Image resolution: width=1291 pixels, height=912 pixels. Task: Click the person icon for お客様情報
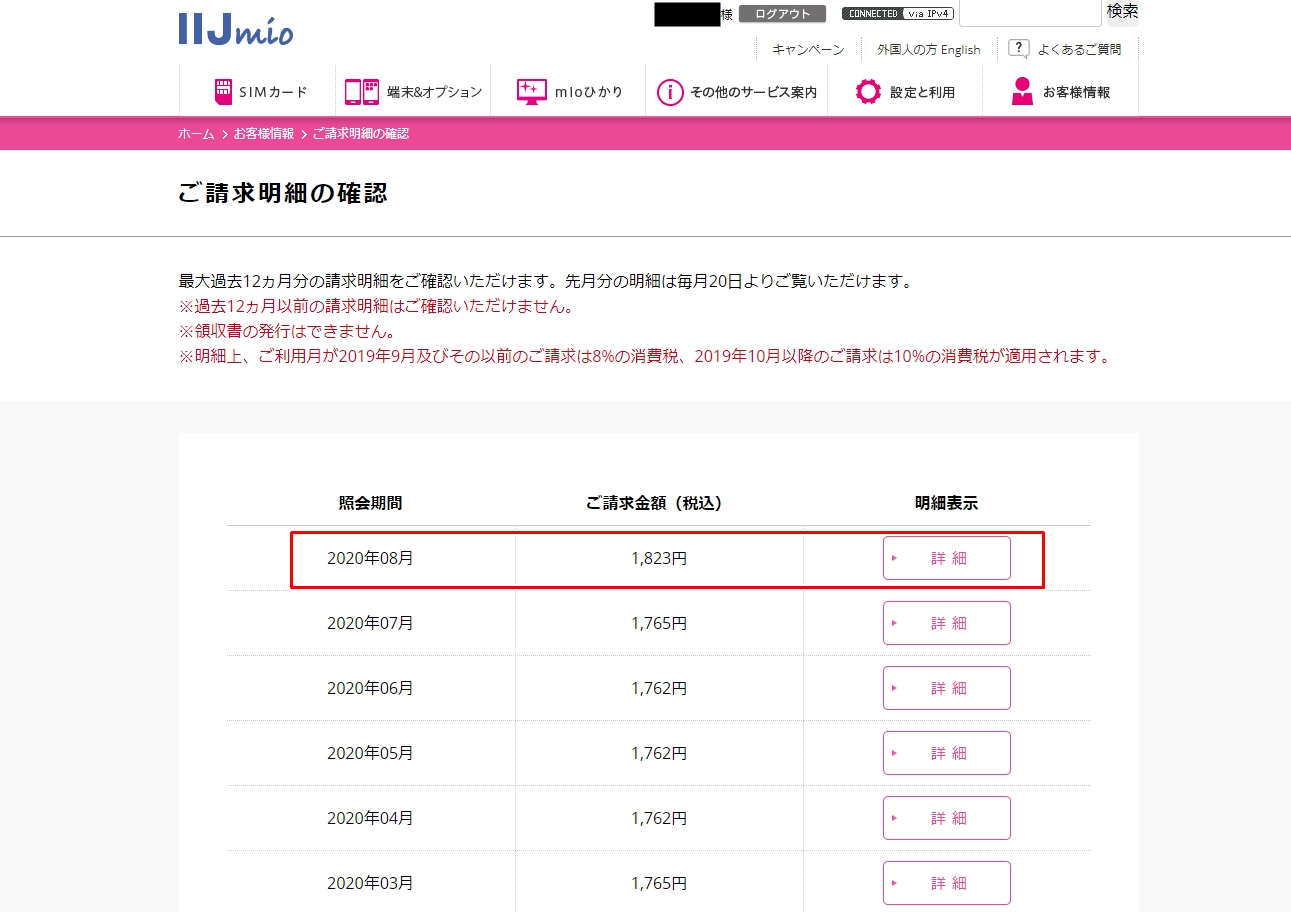1022,92
